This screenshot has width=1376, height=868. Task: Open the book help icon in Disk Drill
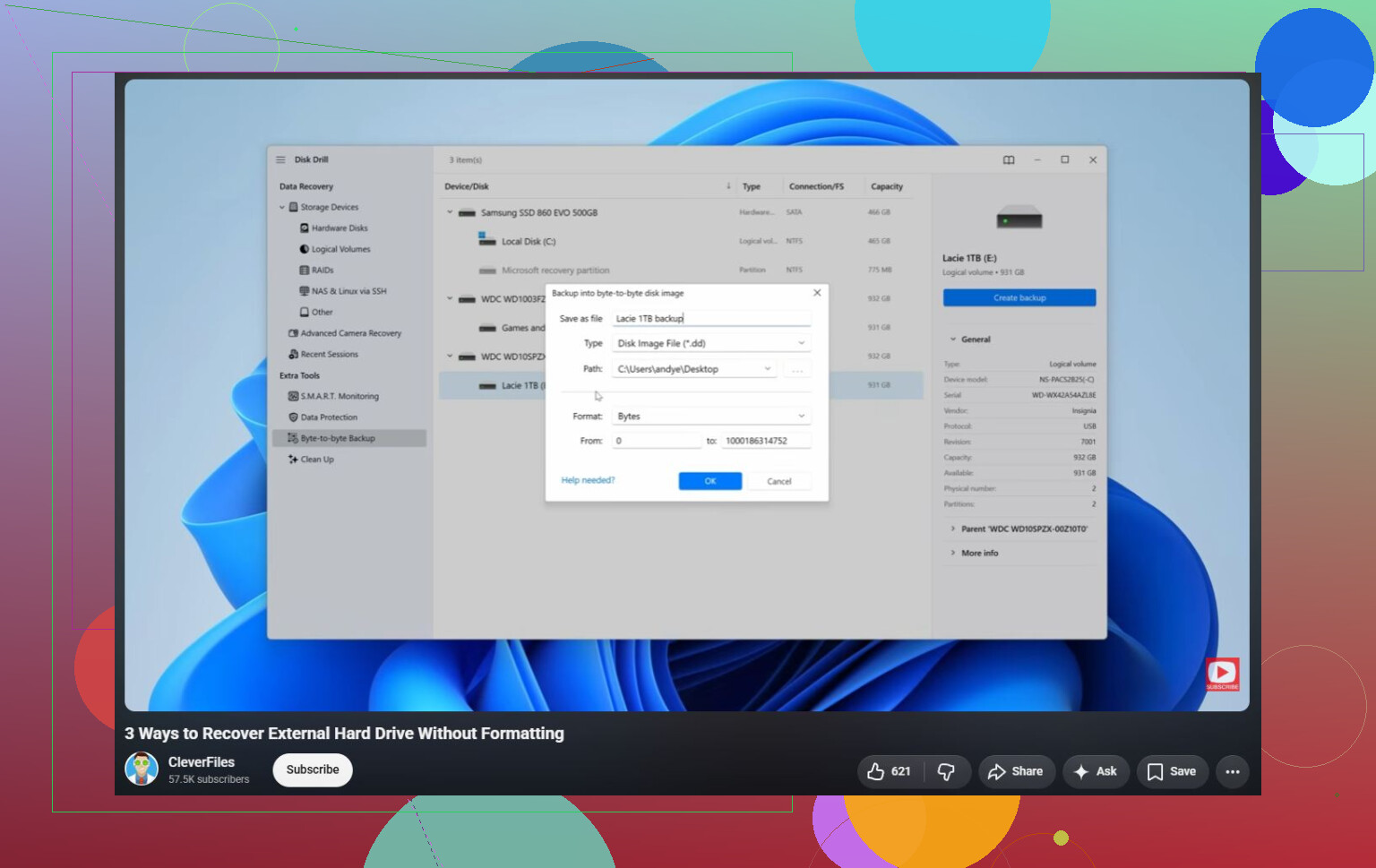1009,160
